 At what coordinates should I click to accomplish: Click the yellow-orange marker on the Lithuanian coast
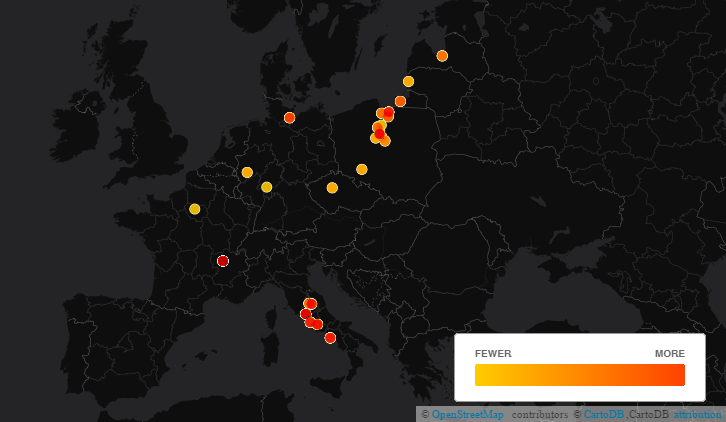click(408, 82)
